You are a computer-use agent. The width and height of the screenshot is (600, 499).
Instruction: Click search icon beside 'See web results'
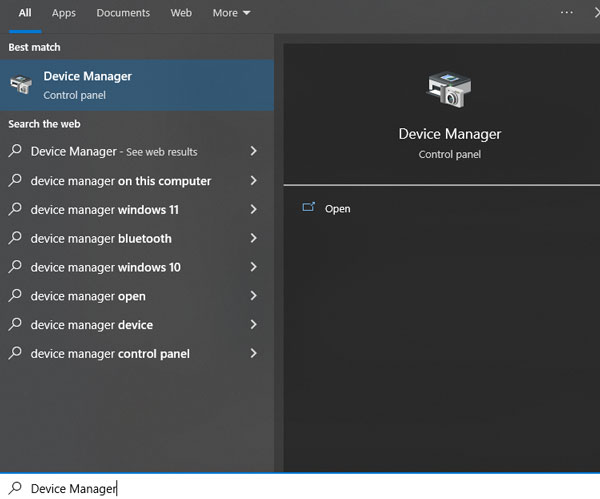coord(15,150)
